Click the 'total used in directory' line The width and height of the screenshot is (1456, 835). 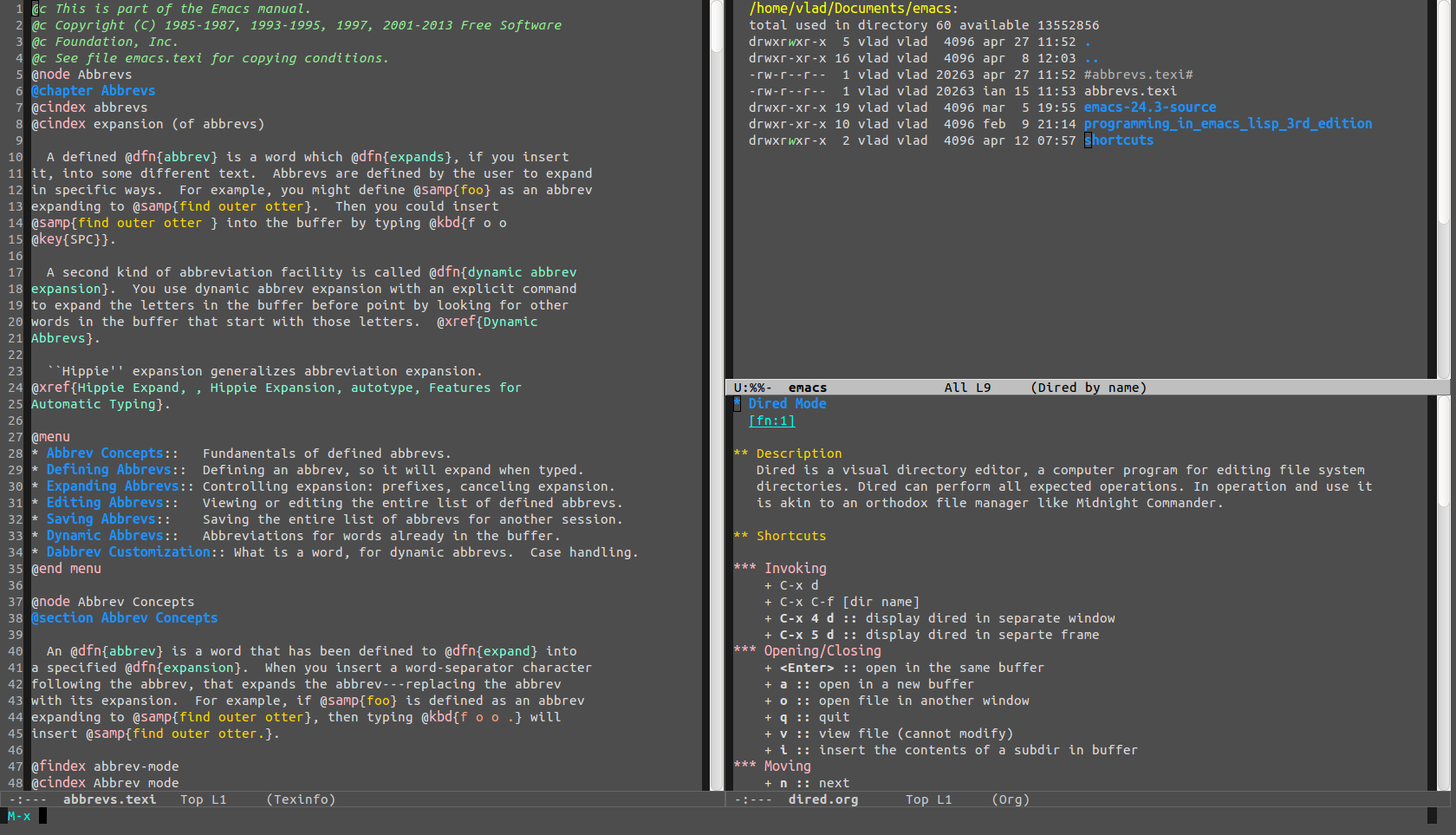924,25
